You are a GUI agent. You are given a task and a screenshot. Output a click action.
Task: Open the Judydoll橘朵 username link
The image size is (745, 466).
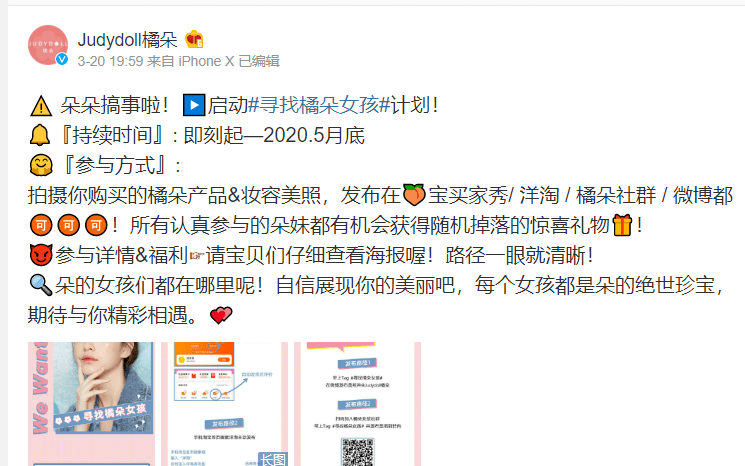127,40
